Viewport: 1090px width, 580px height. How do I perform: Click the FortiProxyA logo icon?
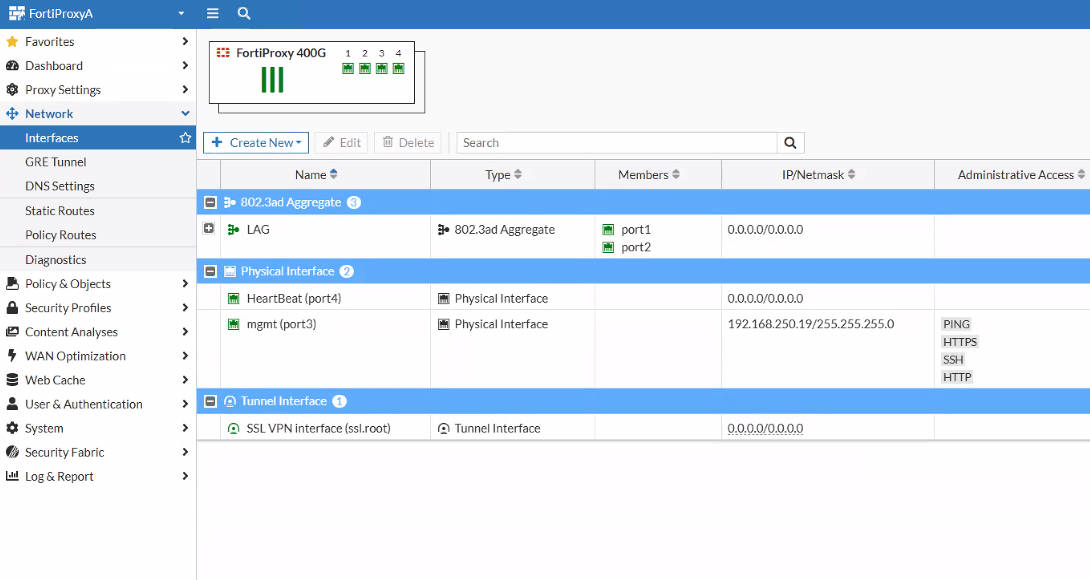click(x=17, y=13)
